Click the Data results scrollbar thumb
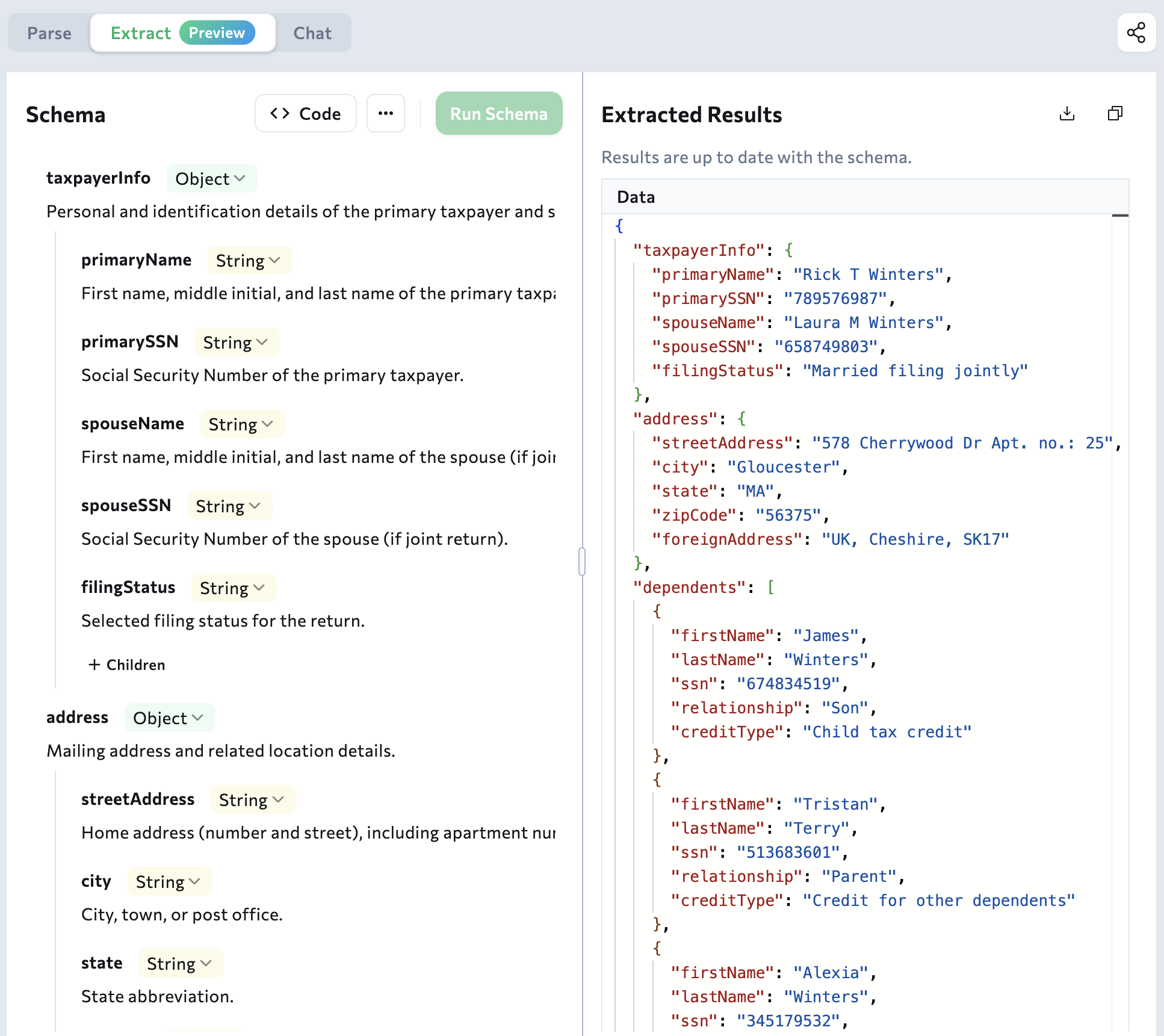This screenshot has height=1036, width=1164. coord(1119,216)
